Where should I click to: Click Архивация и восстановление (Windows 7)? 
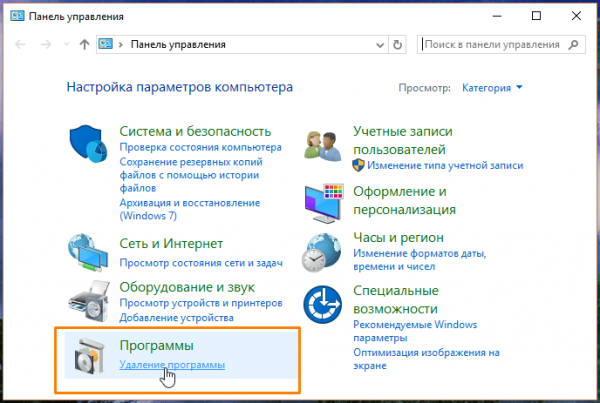(190, 209)
